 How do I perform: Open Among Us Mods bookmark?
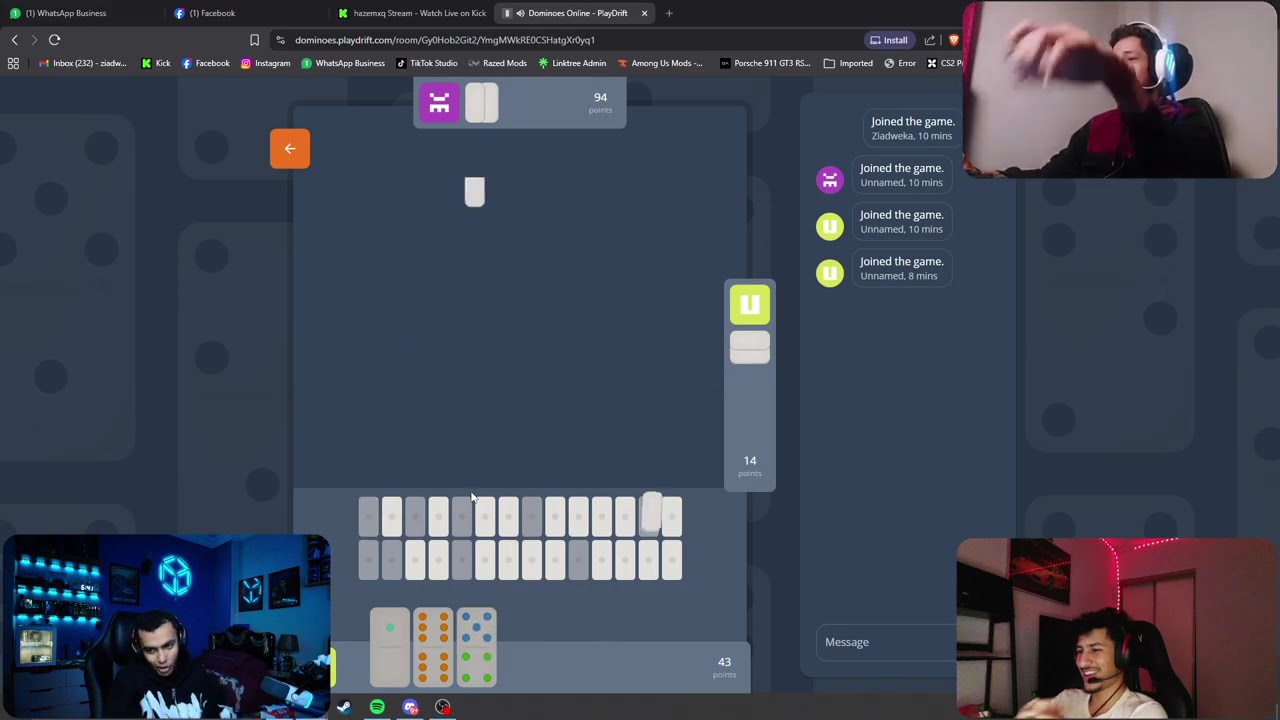(x=660, y=63)
